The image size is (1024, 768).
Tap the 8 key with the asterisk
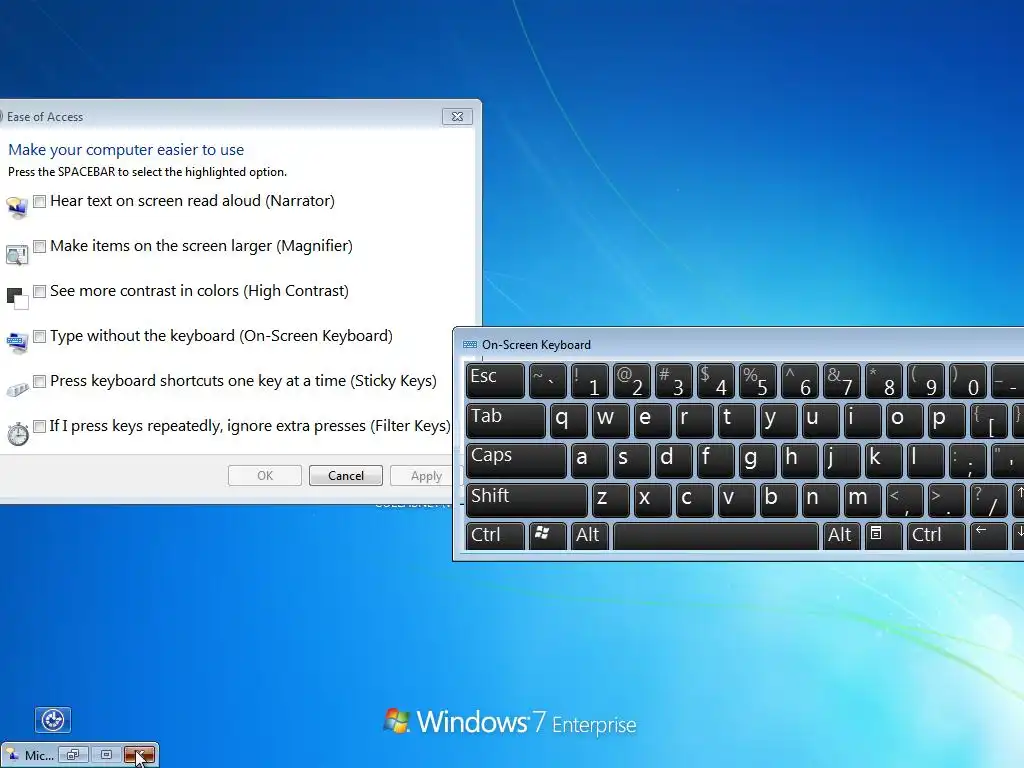(x=884, y=381)
